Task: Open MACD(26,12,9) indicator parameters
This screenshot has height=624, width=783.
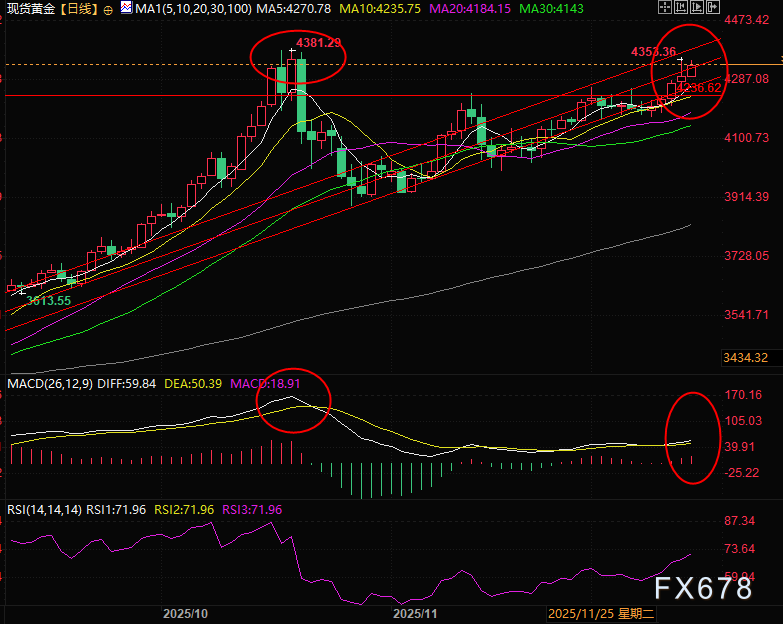Action: point(50,383)
